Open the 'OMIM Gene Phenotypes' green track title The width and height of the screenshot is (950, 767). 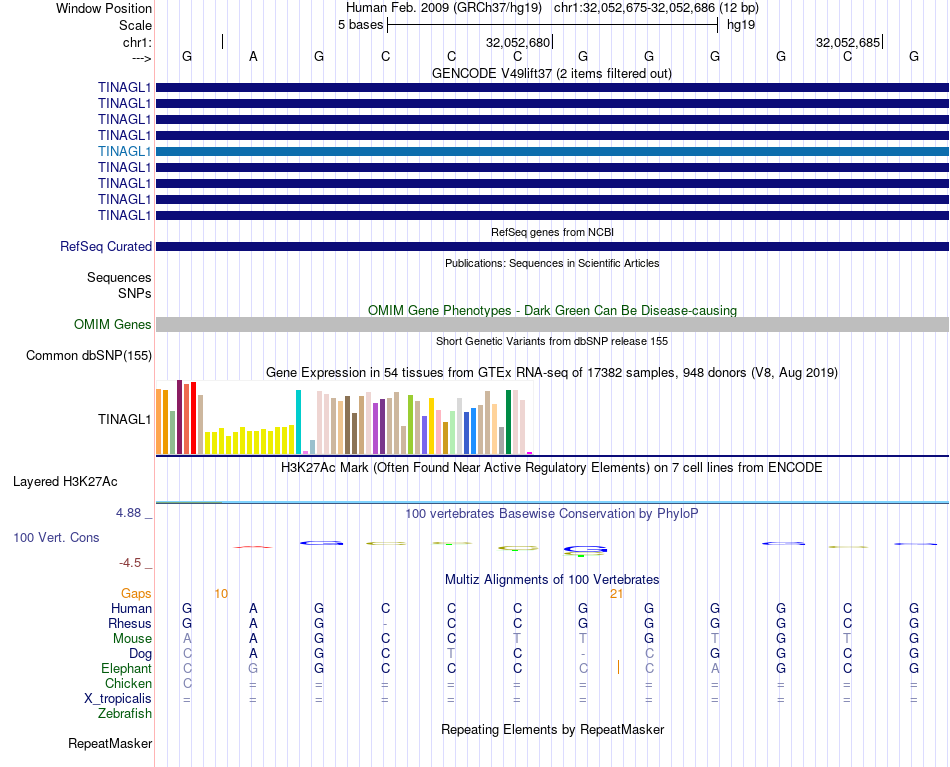[552, 310]
